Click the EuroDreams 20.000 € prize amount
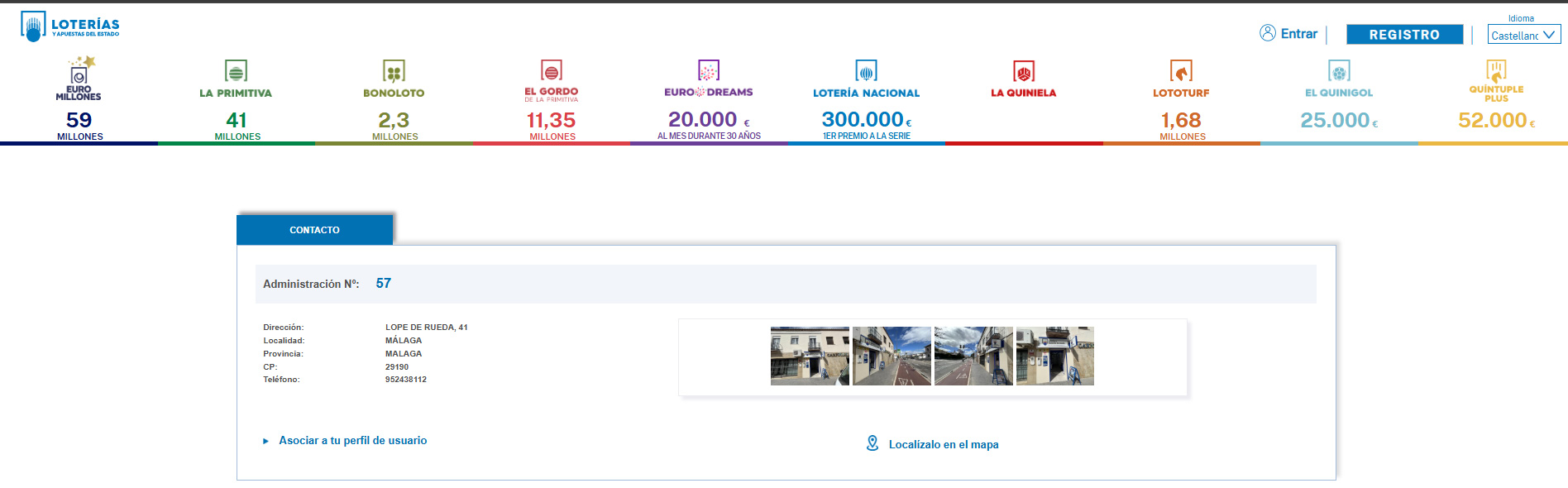Screen dimensions: 1568x488 point(709,120)
